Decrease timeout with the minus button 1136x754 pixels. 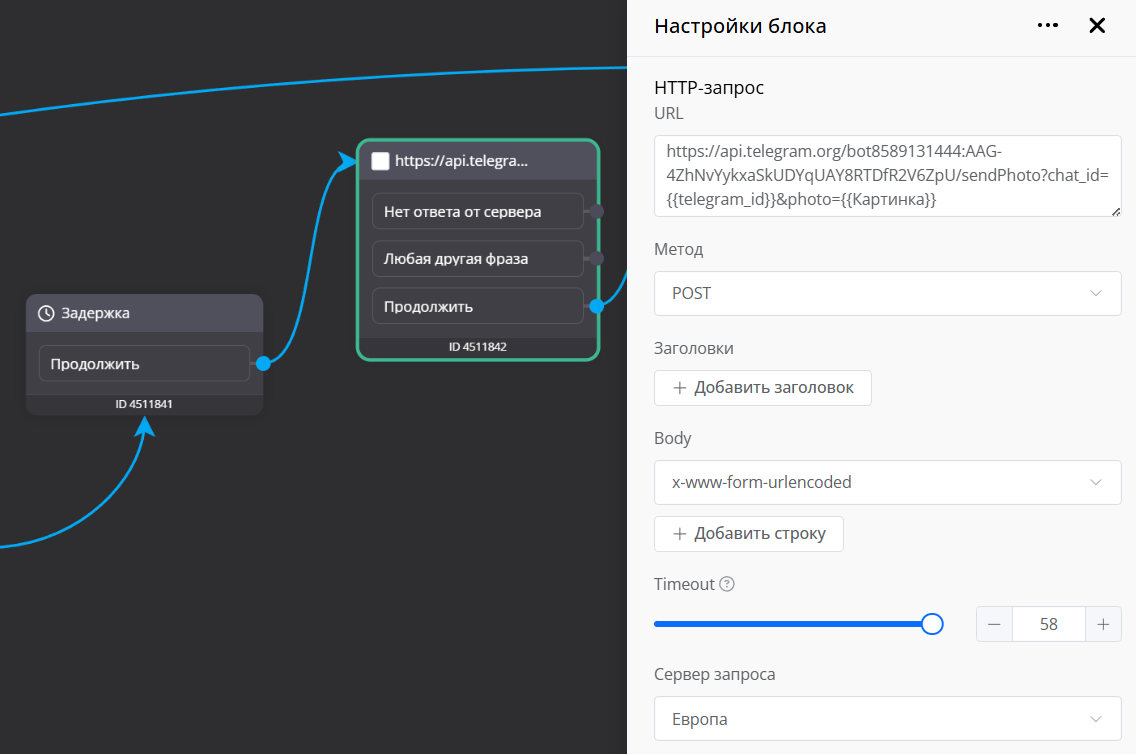[x=994, y=624]
